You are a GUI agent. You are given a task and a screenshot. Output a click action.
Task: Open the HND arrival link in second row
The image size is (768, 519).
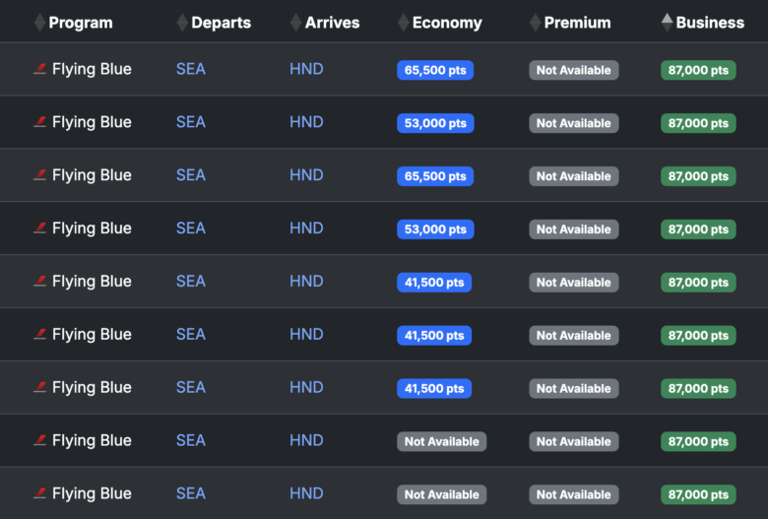tap(306, 122)
